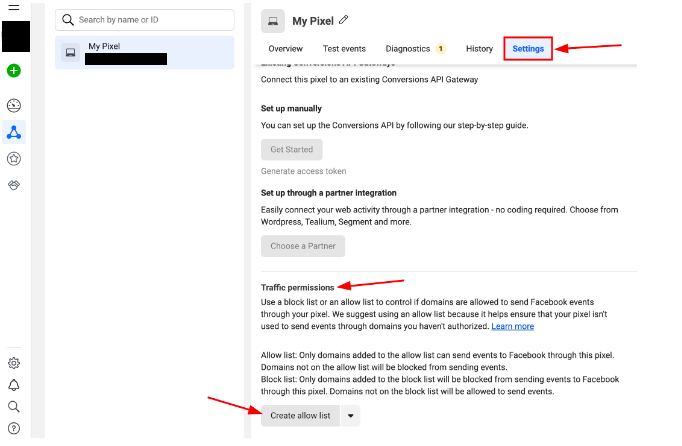Open the Test events tab
Screen dimensions: 682x446
344,49
